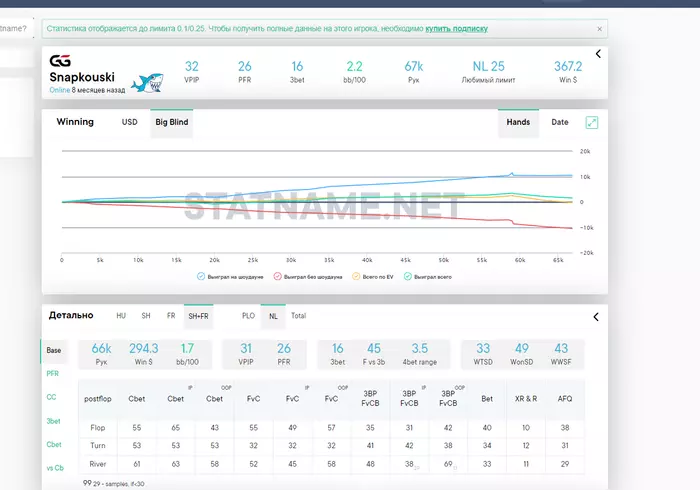Screen dimensions: 700x490
Task: Click the River Cbet value 61
Action: click(x=137, y=464)
